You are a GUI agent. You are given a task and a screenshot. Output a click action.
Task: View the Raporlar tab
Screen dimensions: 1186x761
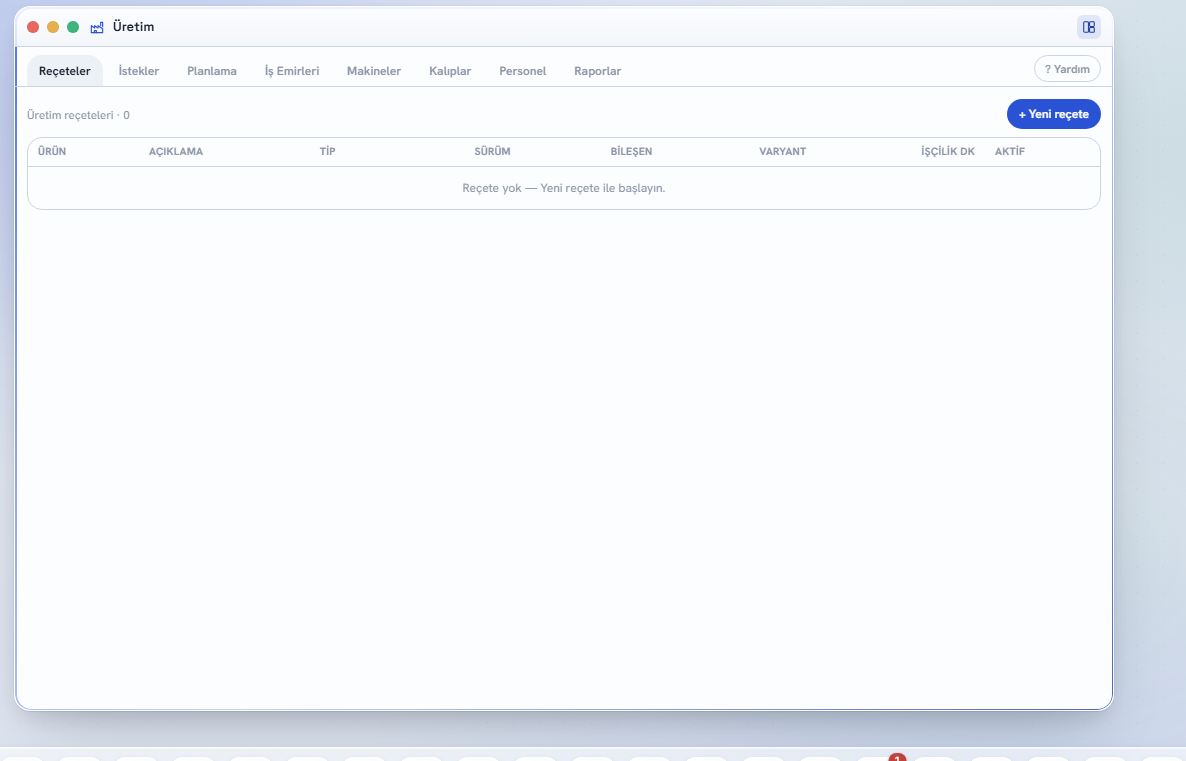(598, 71)
